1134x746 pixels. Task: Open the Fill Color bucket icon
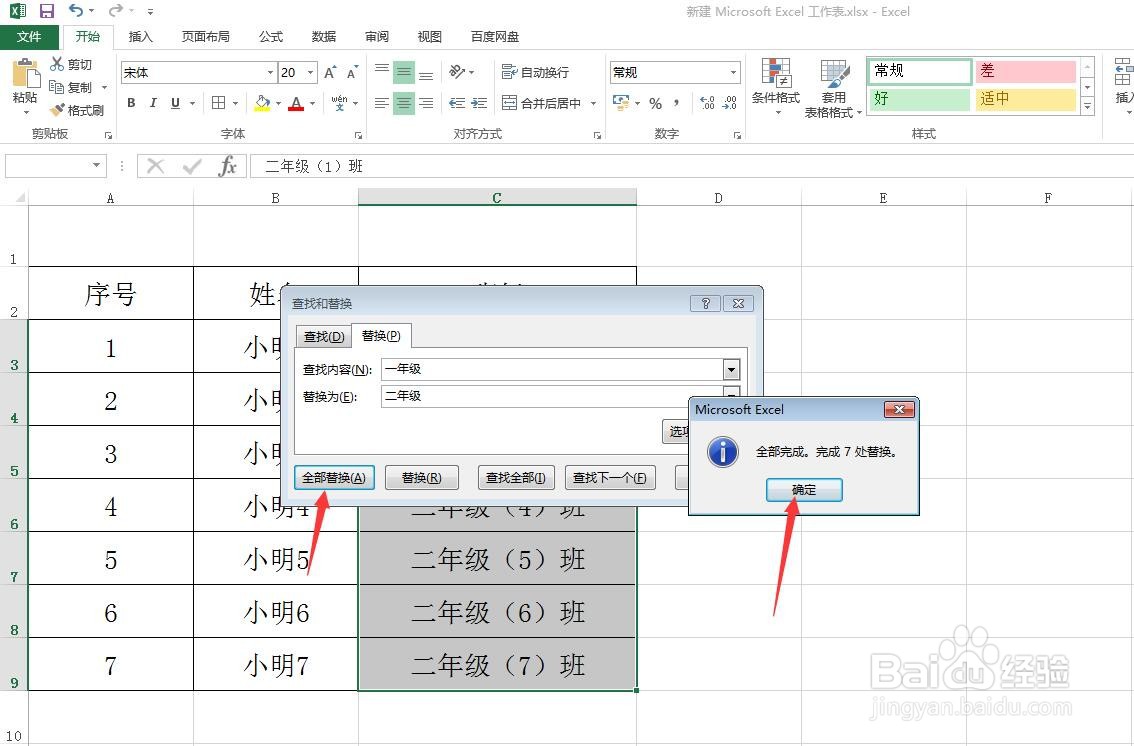pos(262,103)
